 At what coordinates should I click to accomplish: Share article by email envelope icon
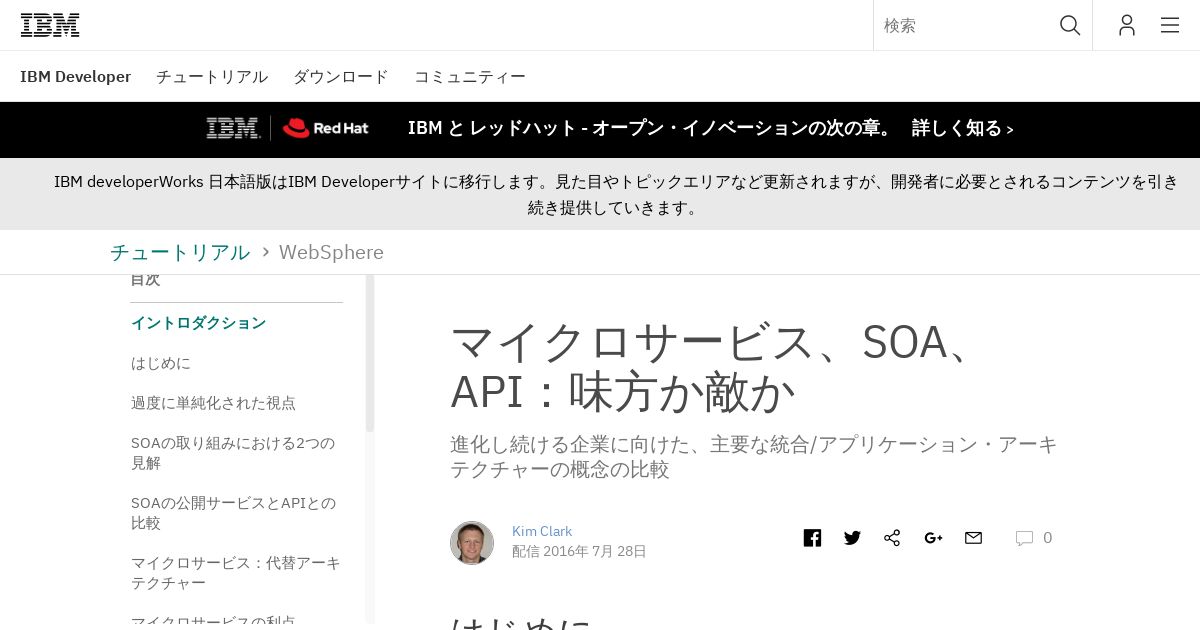[973, 538]
